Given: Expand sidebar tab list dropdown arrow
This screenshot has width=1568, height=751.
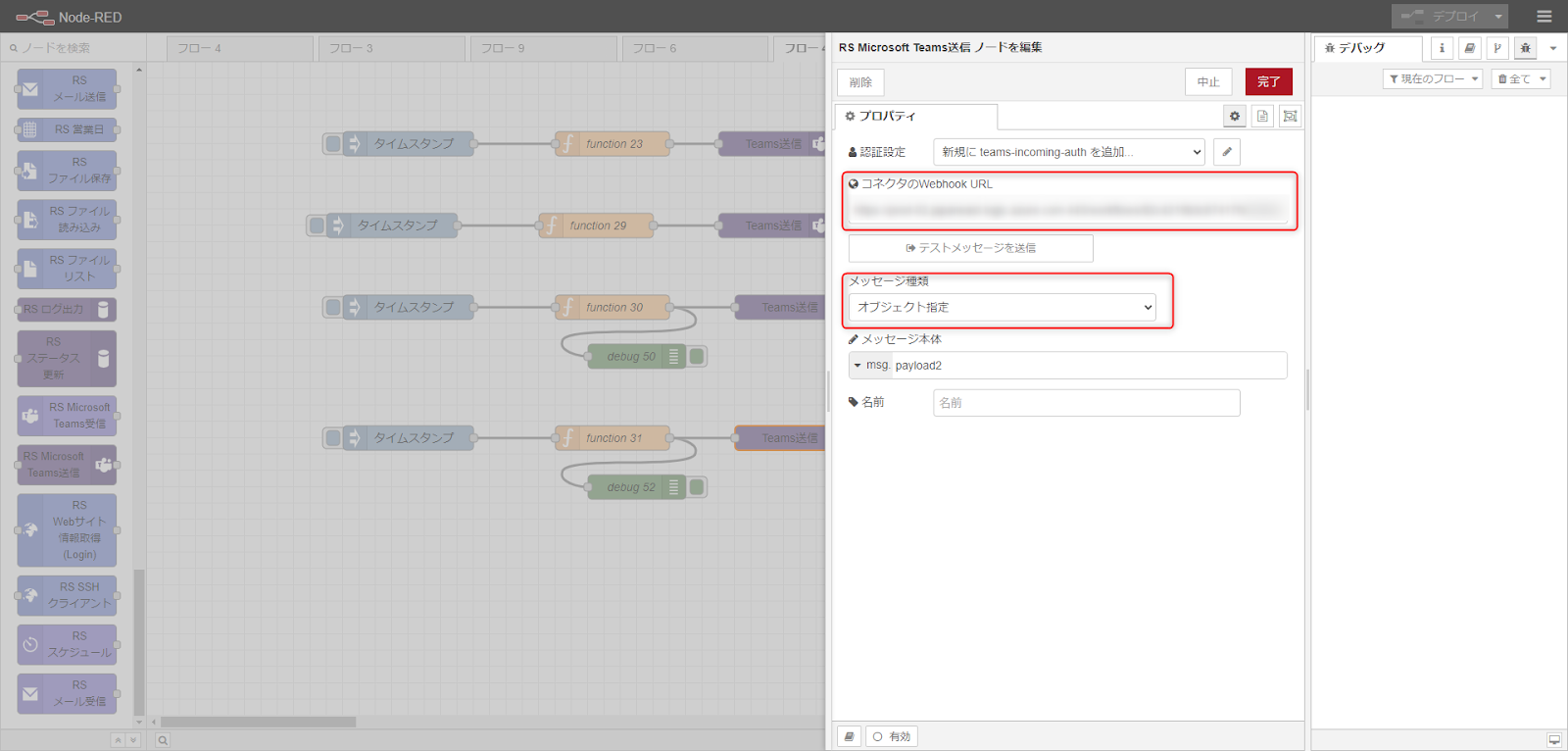Looking at the screenshot, I should [1552, 48].
